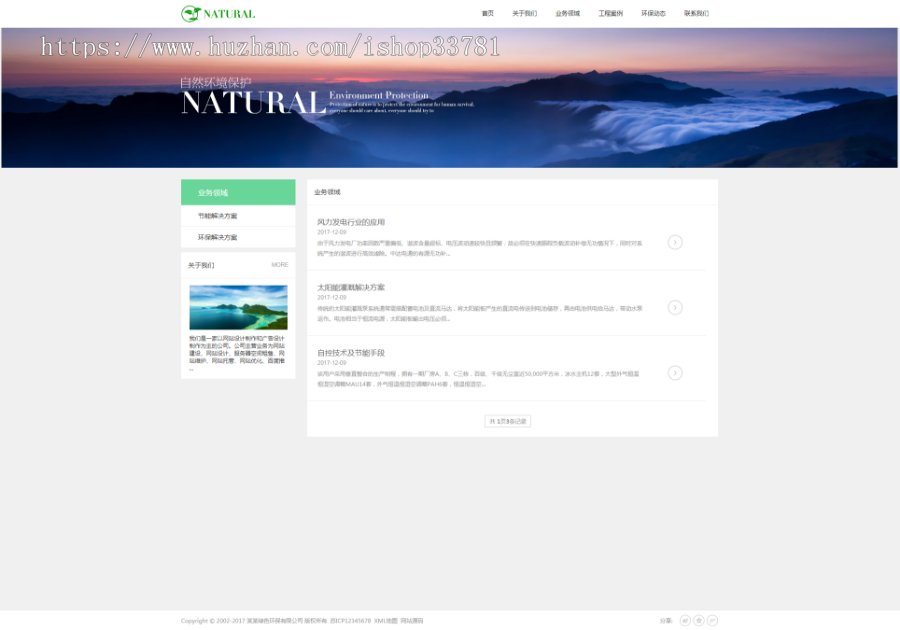The image size is (900, 630).
Task: Open the 首页 home nav item
Action: click(x=488, y=13)
